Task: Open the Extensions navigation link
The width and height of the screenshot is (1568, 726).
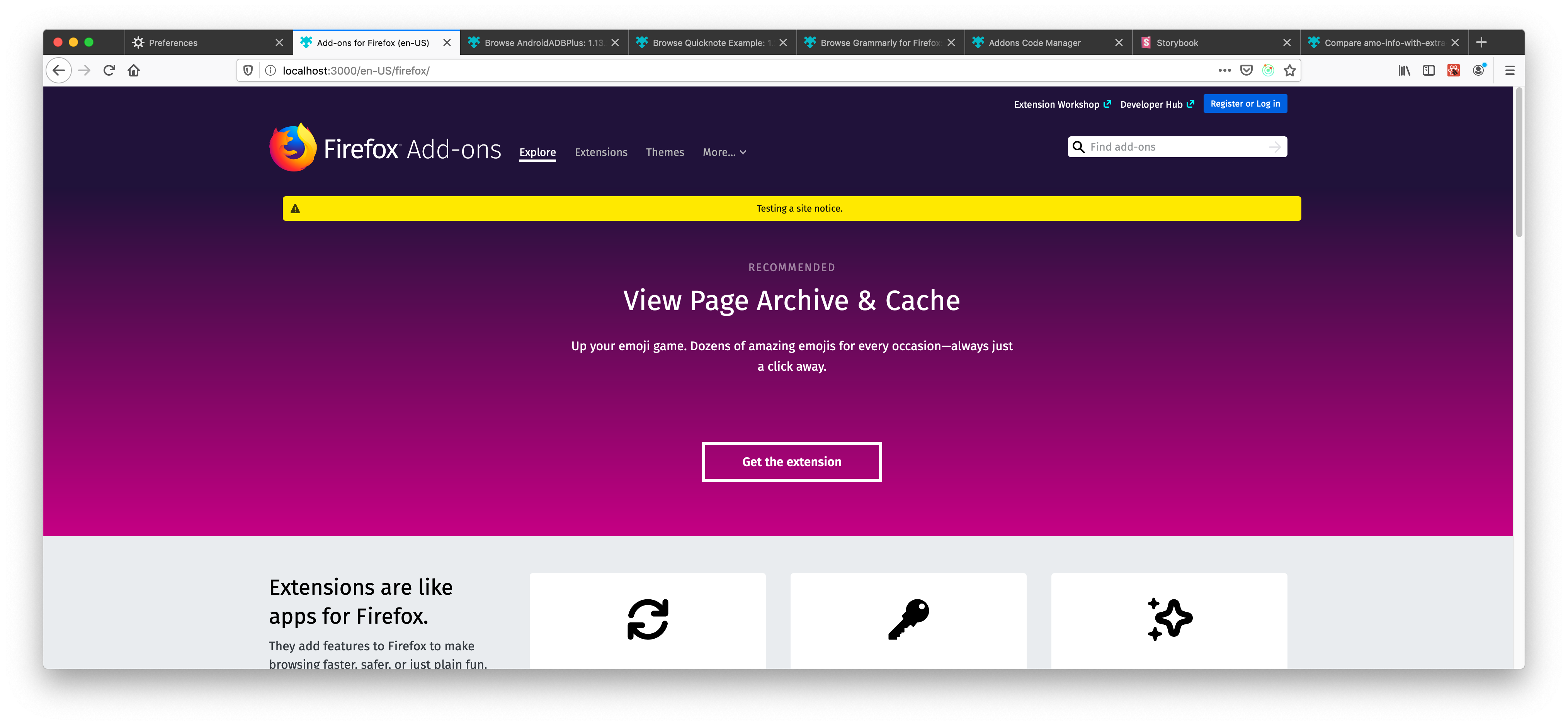Action: click(x=601, y=152)
